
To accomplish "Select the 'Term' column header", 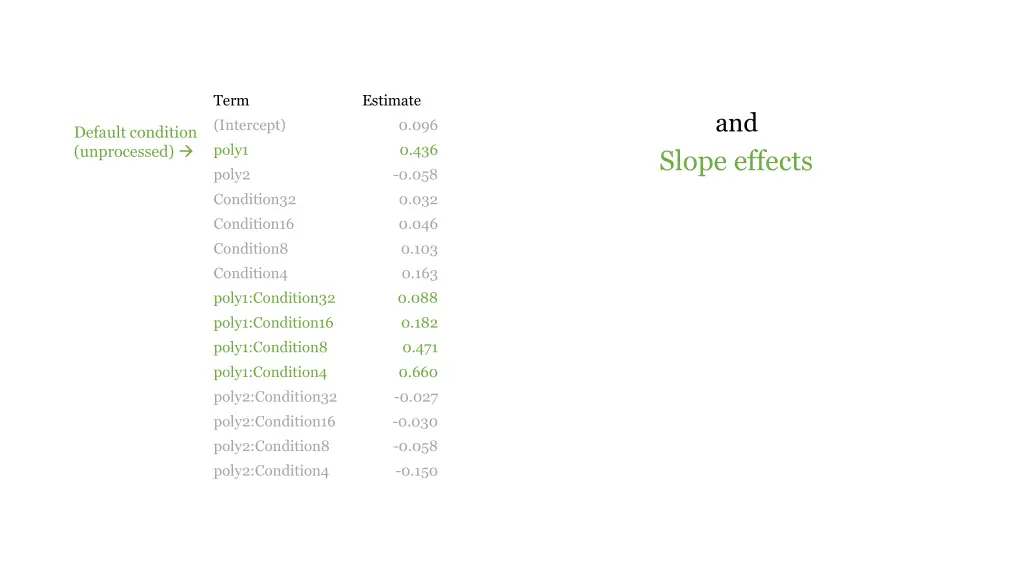I will (x=231, y=101).
